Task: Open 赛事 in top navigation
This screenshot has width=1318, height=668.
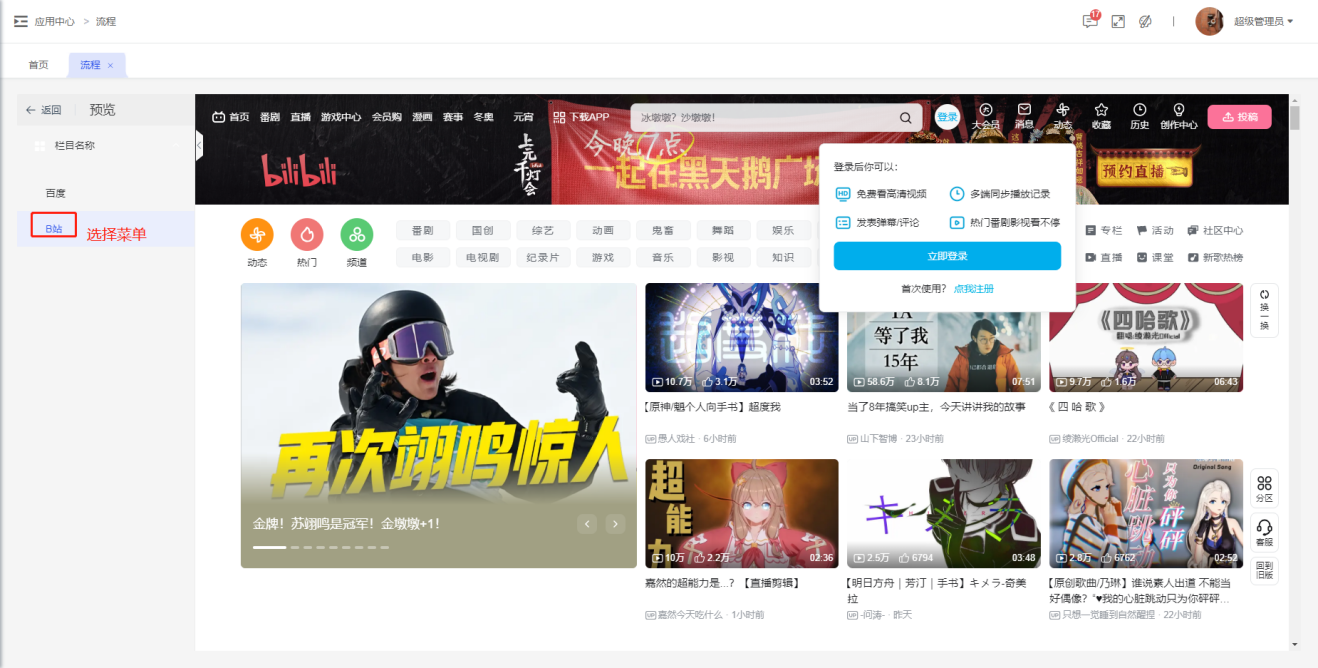Action: 453,117
